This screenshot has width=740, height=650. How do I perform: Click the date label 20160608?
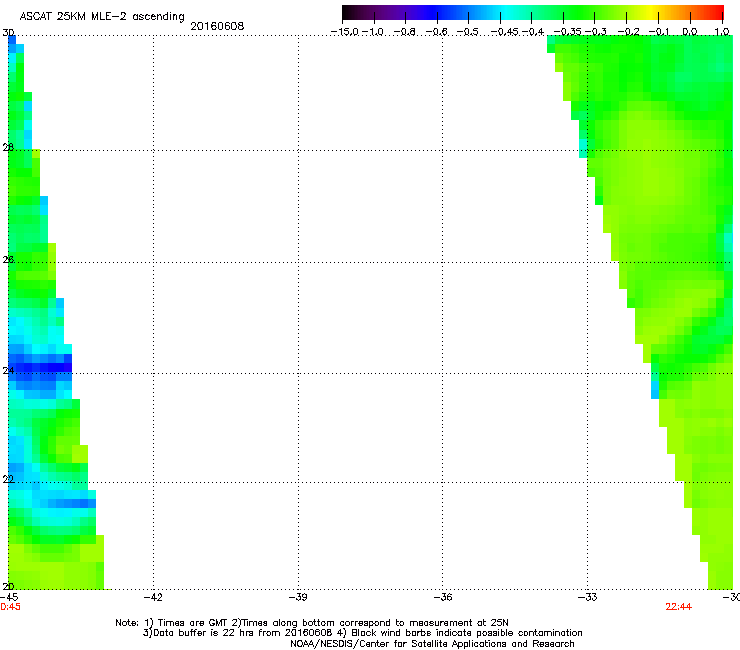217,26
